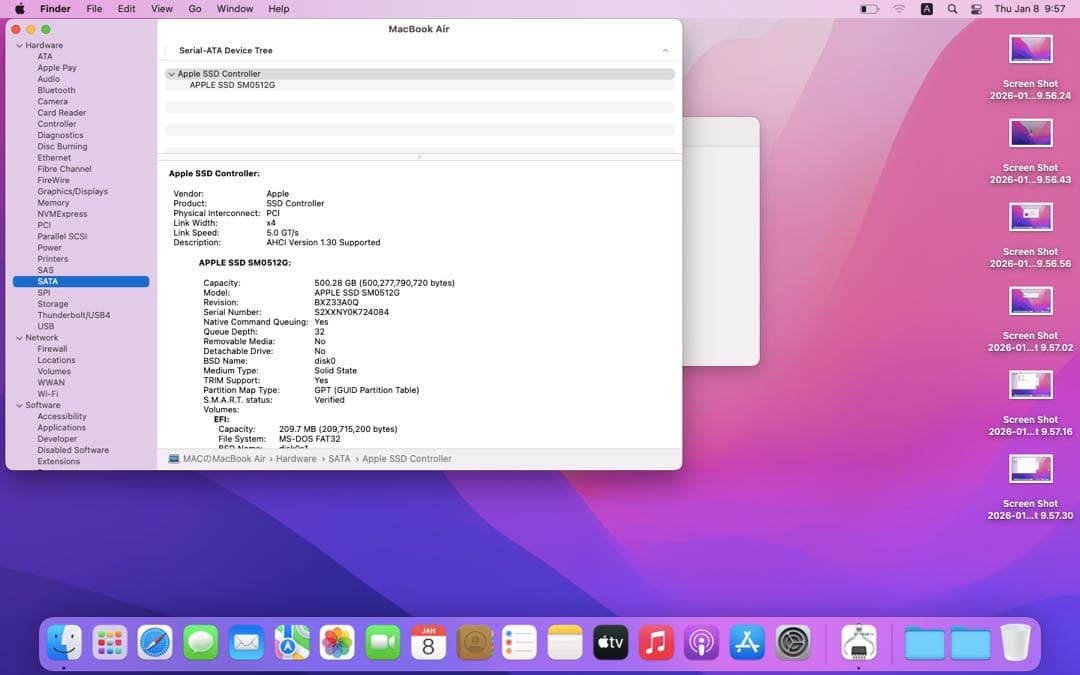Open the App Store from the Dock

(x=747, y=643)
